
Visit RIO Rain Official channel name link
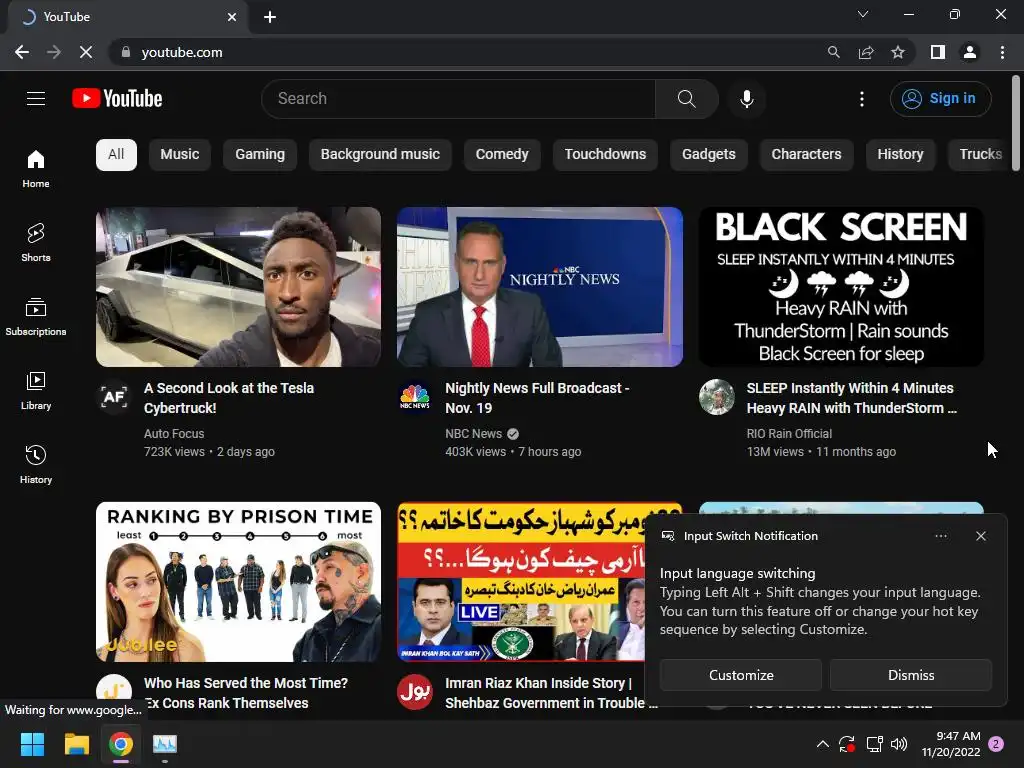point(789,434)
